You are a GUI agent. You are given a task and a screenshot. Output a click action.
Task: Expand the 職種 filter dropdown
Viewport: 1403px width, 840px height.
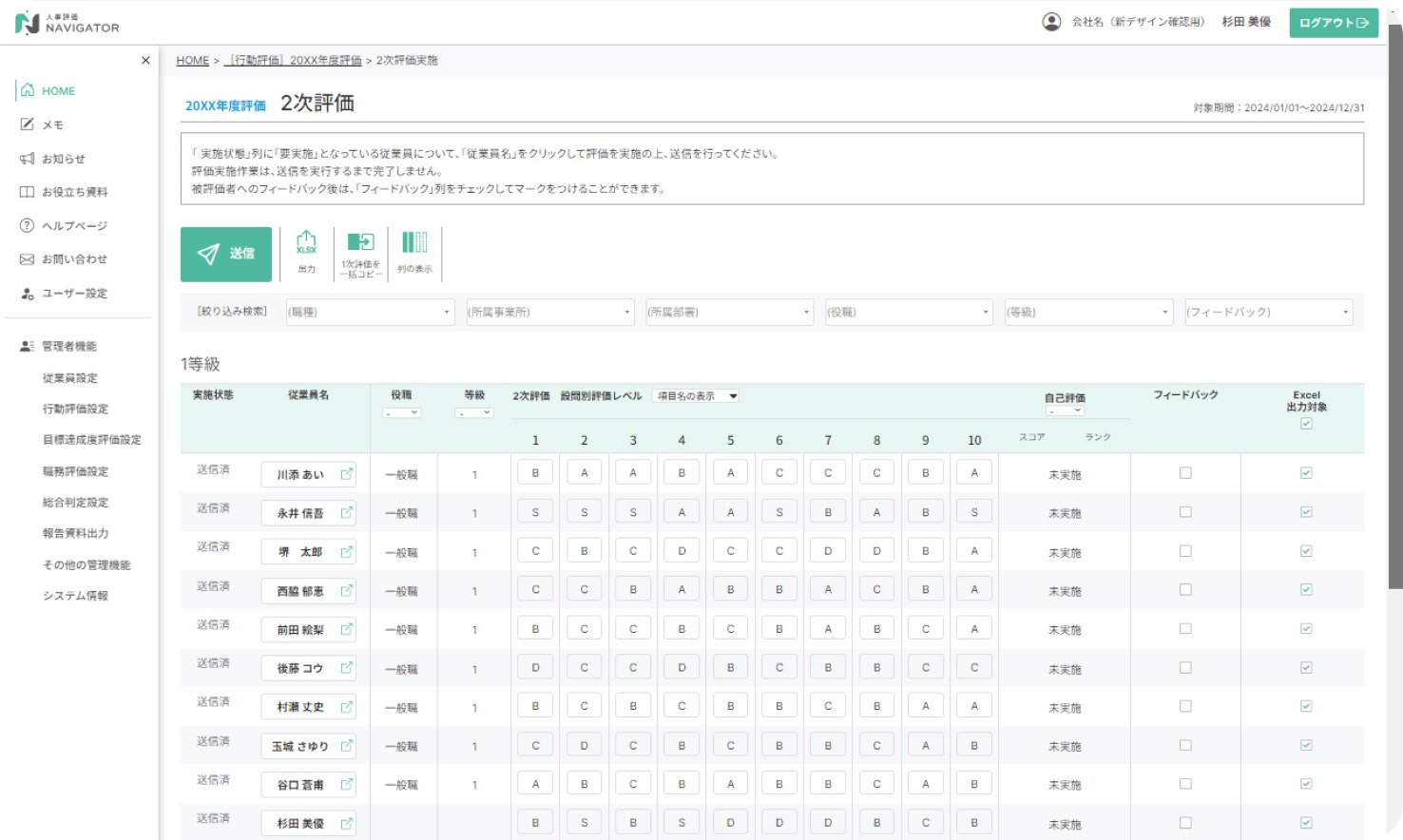(x=370, y=313)
